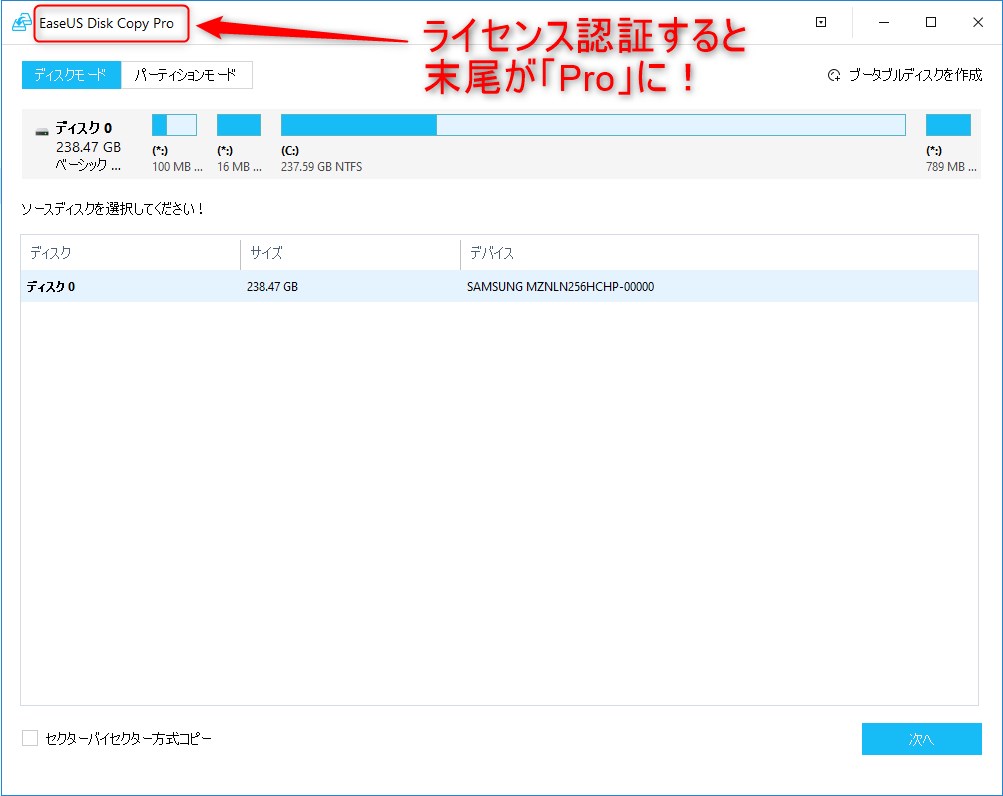Screen dimensions: 1003x796
Task: Click the 237.59 GB NTFS label
Action: click(x=321, y=166)
